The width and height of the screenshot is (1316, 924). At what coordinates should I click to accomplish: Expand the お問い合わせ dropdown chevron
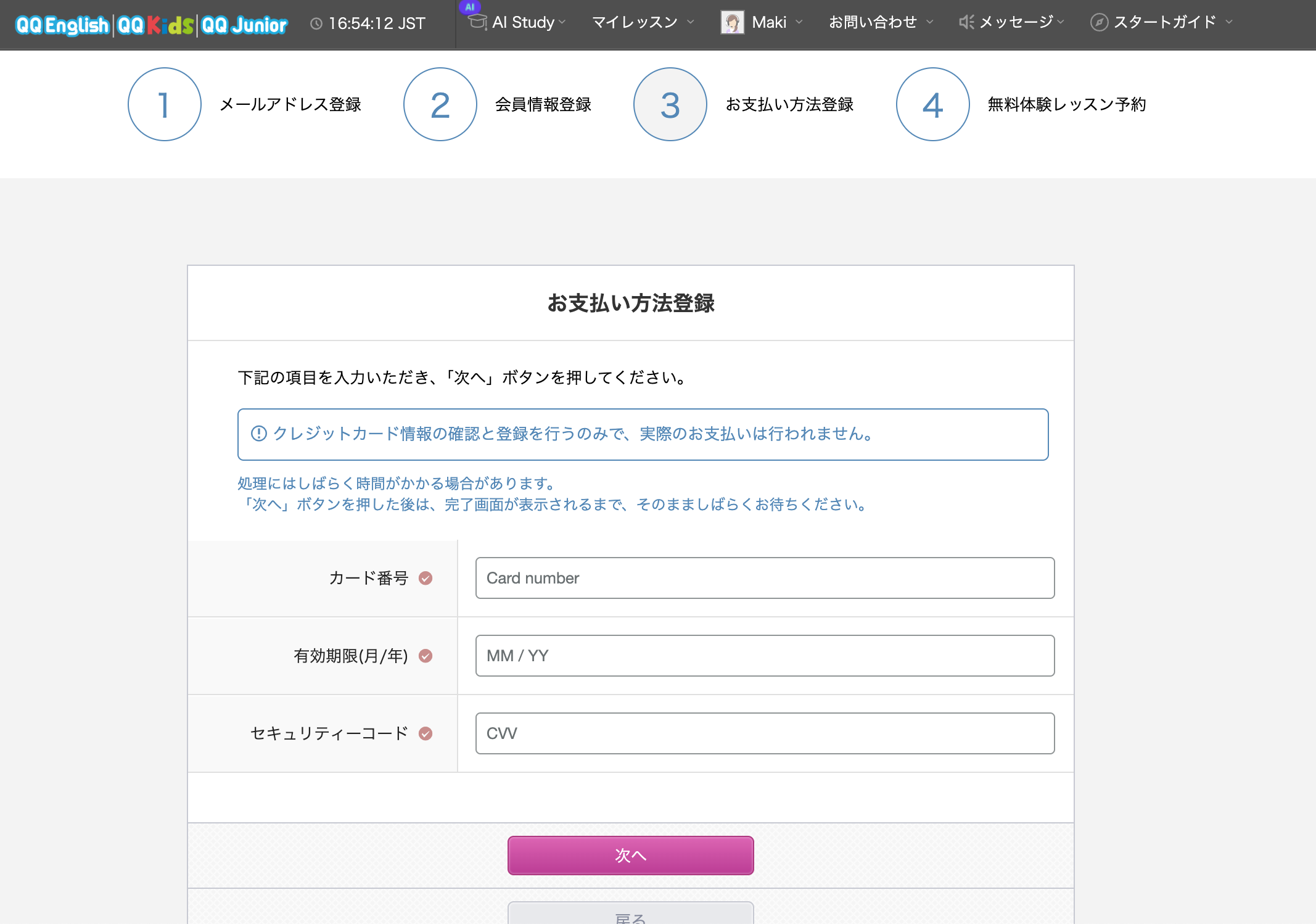[x=930, y=22]
